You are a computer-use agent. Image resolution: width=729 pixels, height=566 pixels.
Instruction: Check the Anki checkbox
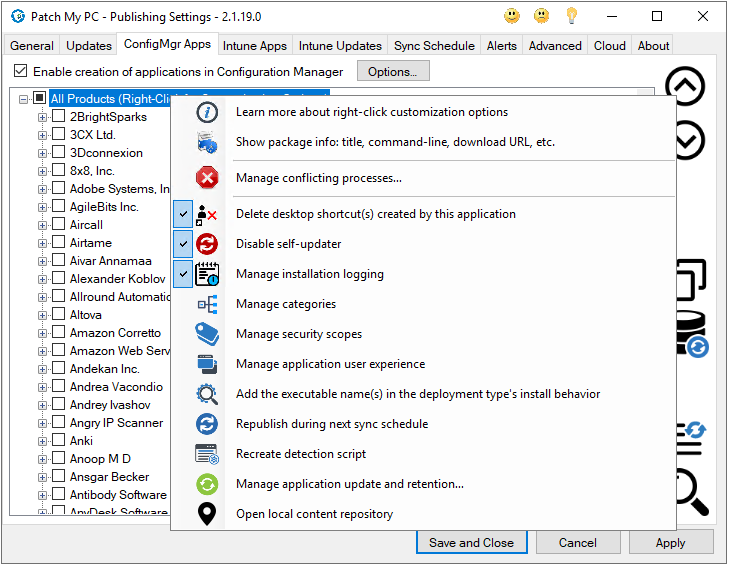[x=58, y=440]
